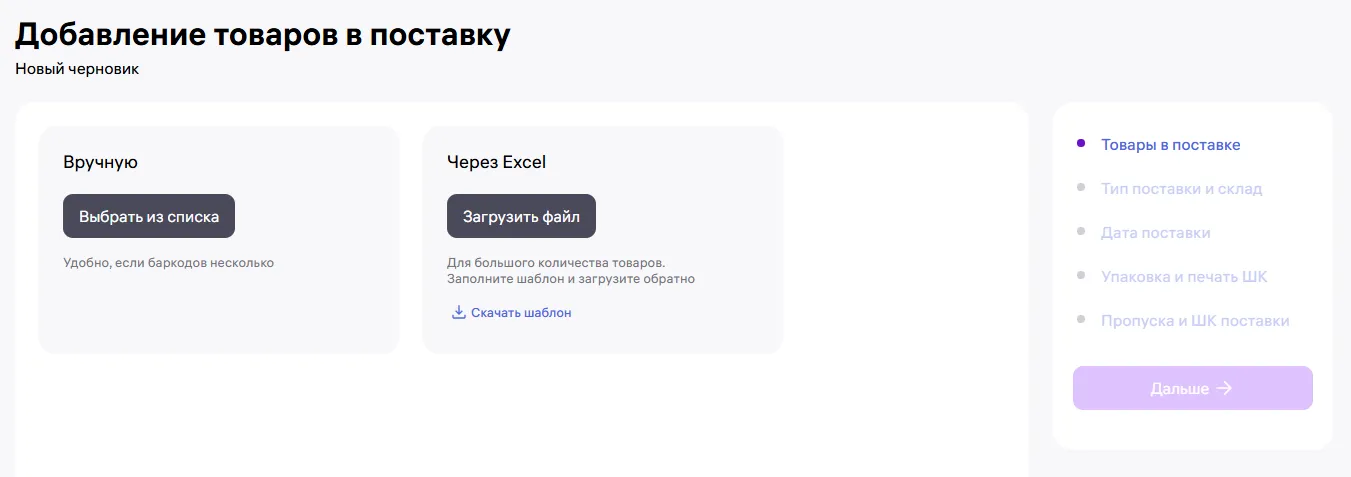Go to the Тип поставки и склад step

point(1181,189)
